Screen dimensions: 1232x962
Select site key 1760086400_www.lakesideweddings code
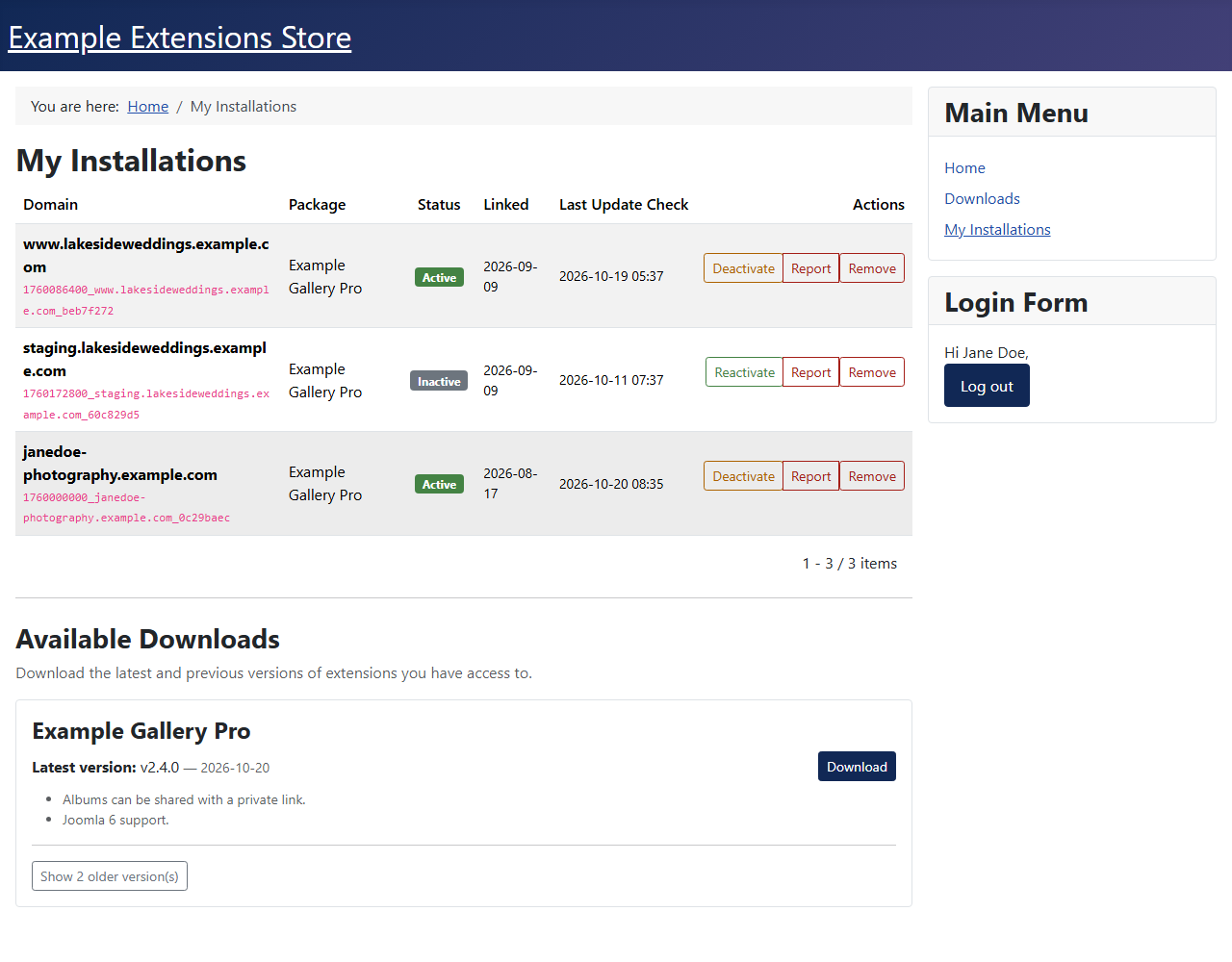click(x=146, y=300)
